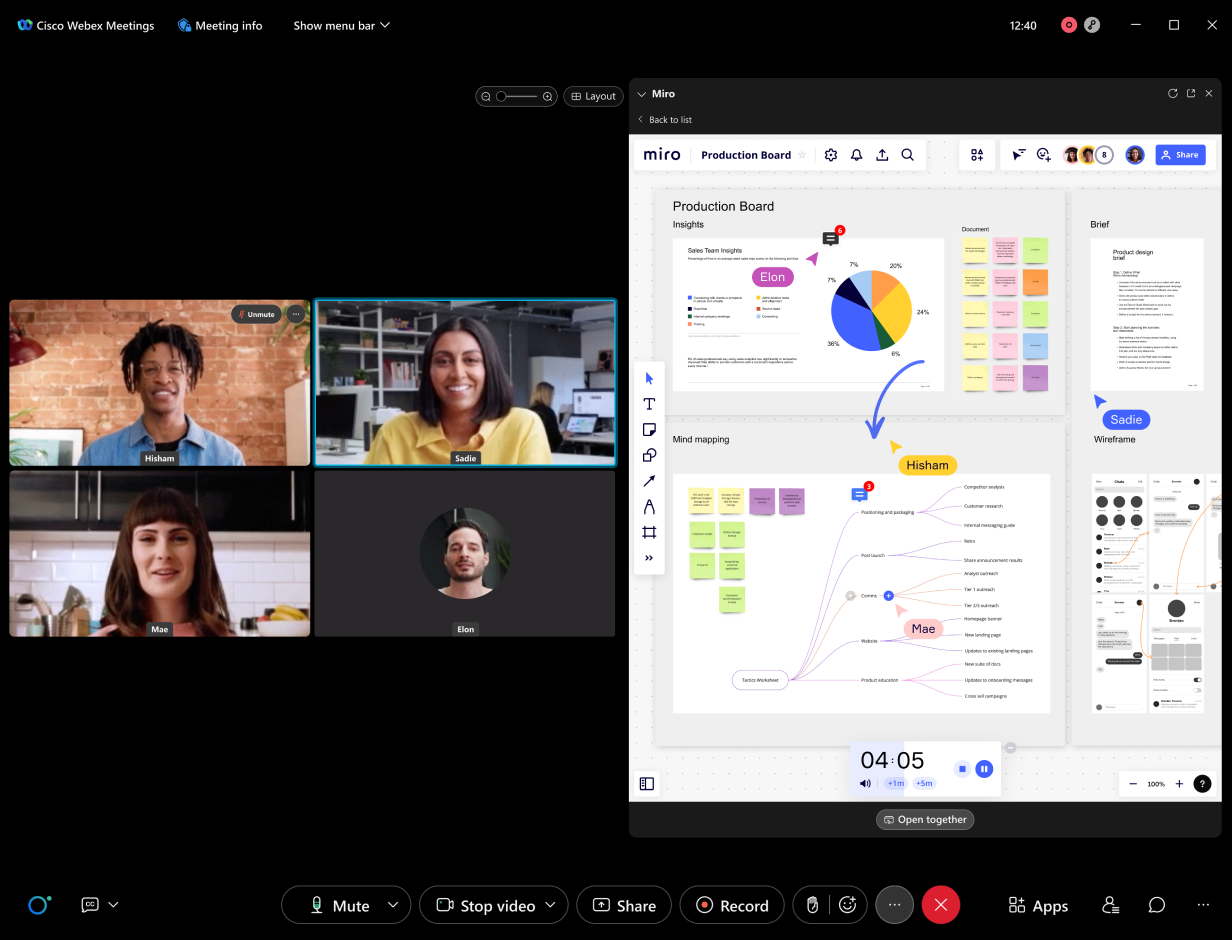Click Miro export upload icon
This screenshot has height=940, width=1232.
[x=882, y=155]
